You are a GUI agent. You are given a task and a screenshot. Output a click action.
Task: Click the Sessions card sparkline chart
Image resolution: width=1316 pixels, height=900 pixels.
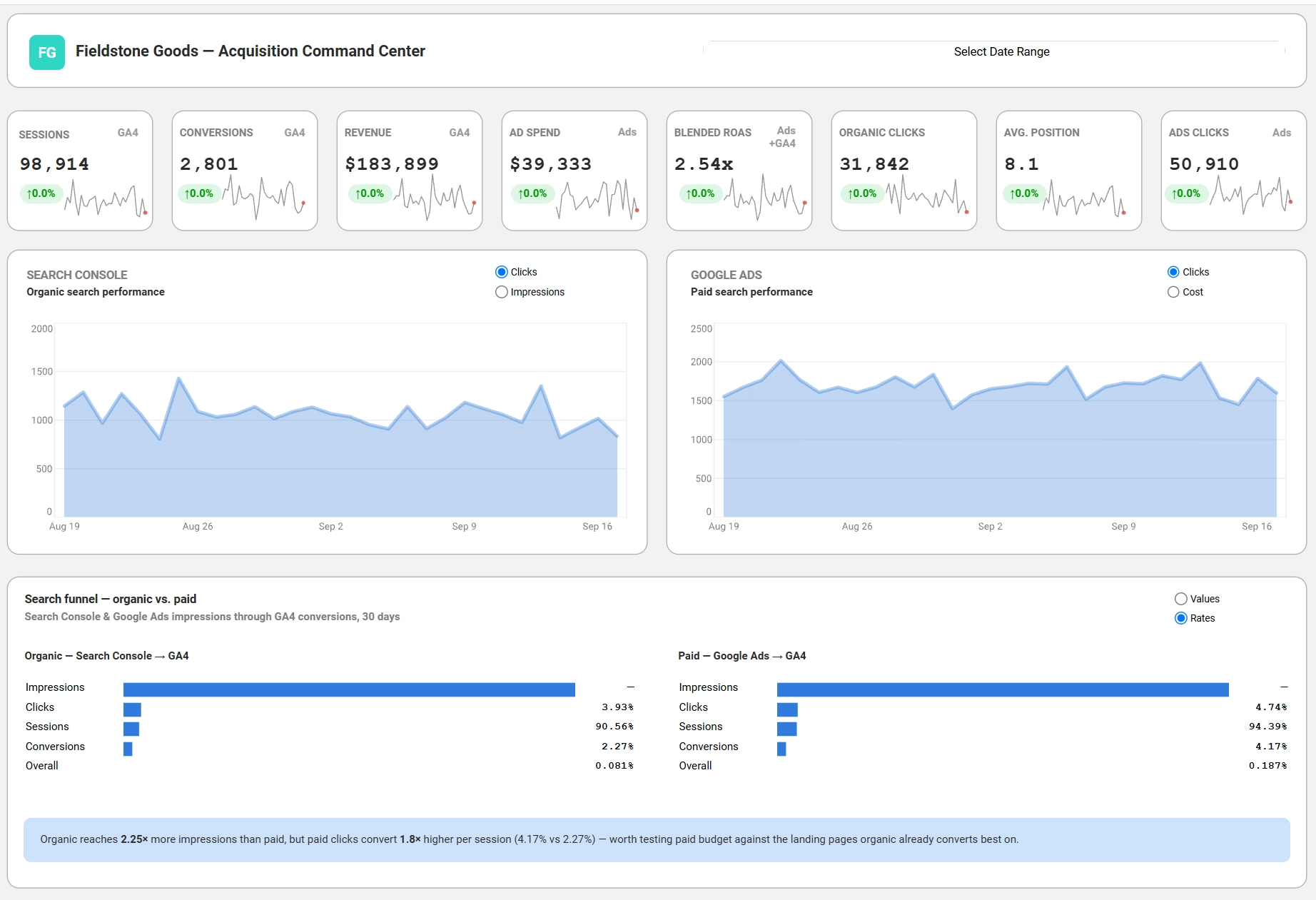tap(106, 198)
